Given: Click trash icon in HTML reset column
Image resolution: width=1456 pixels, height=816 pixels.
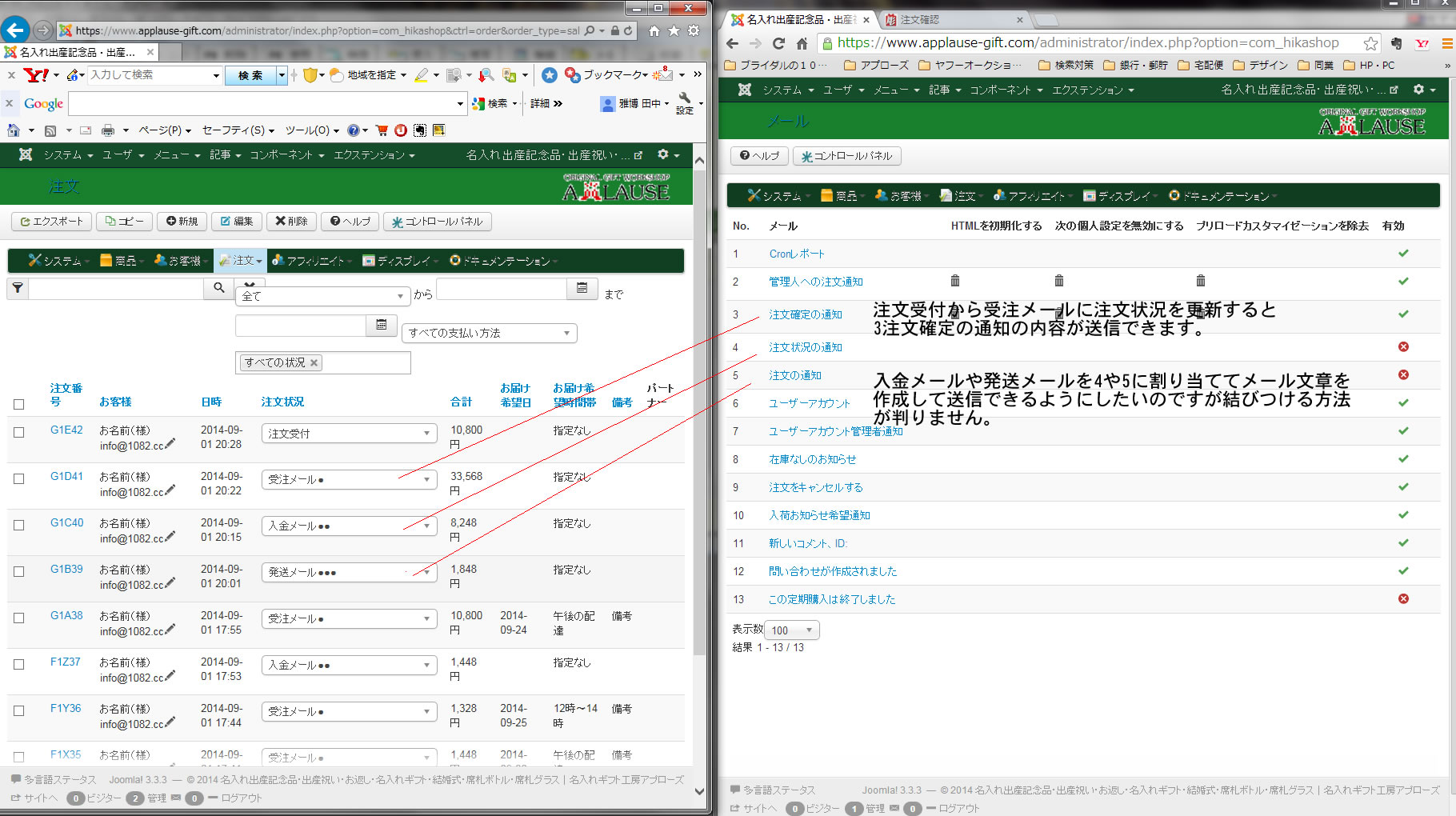Looking at the screenshot, I should pyautogui.click(x=954, y=281).
